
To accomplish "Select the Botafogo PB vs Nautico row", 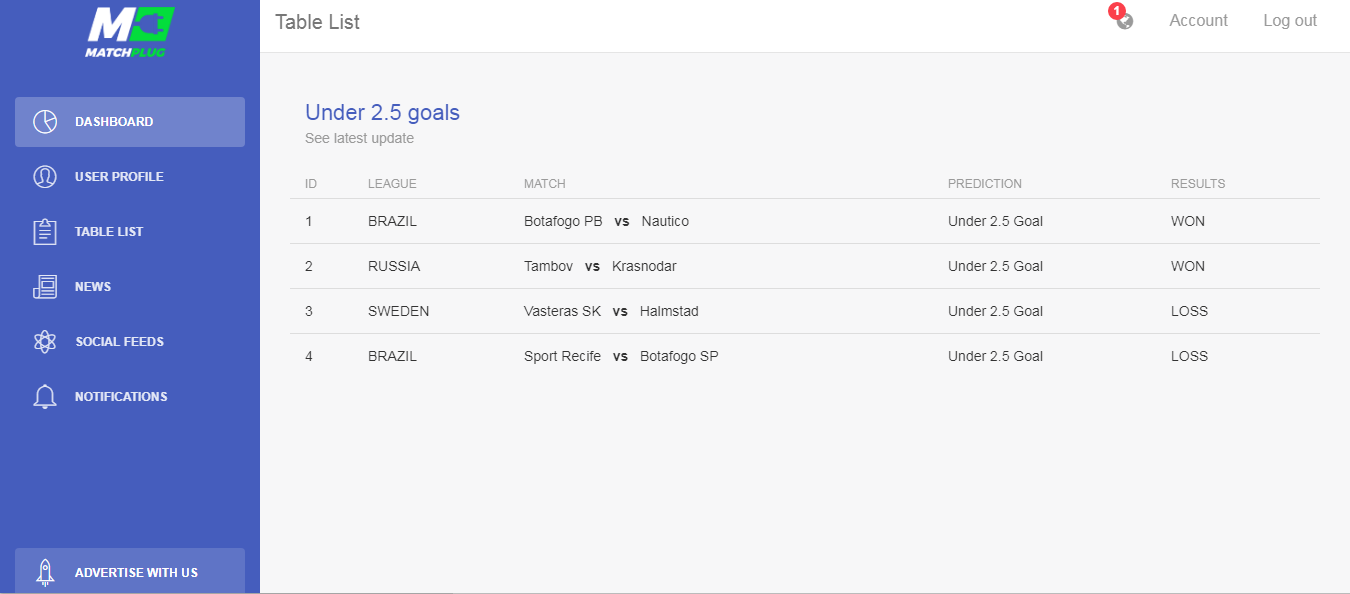I will [805, 221].
